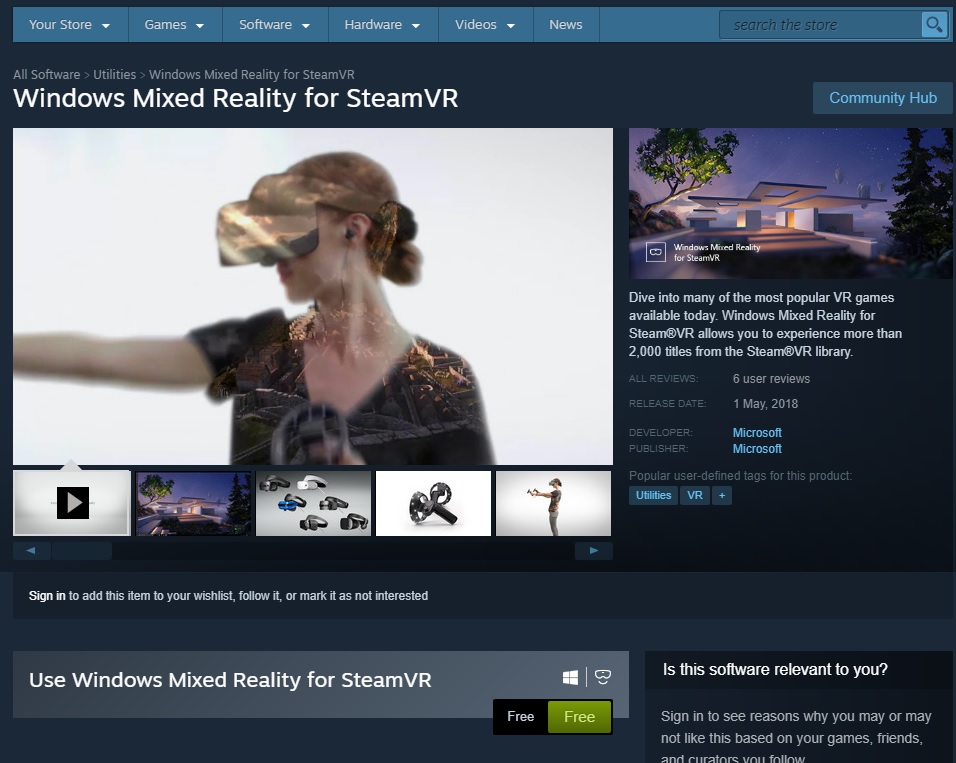Play the product trailer video
Screen dimensions: 956x763
coord(71,503)
